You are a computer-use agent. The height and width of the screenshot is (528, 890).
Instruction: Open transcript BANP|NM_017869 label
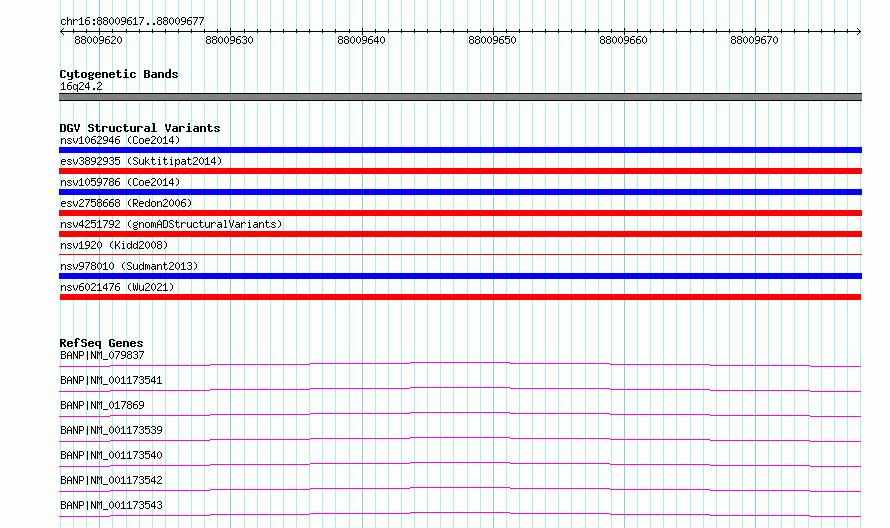coord(102,405)
